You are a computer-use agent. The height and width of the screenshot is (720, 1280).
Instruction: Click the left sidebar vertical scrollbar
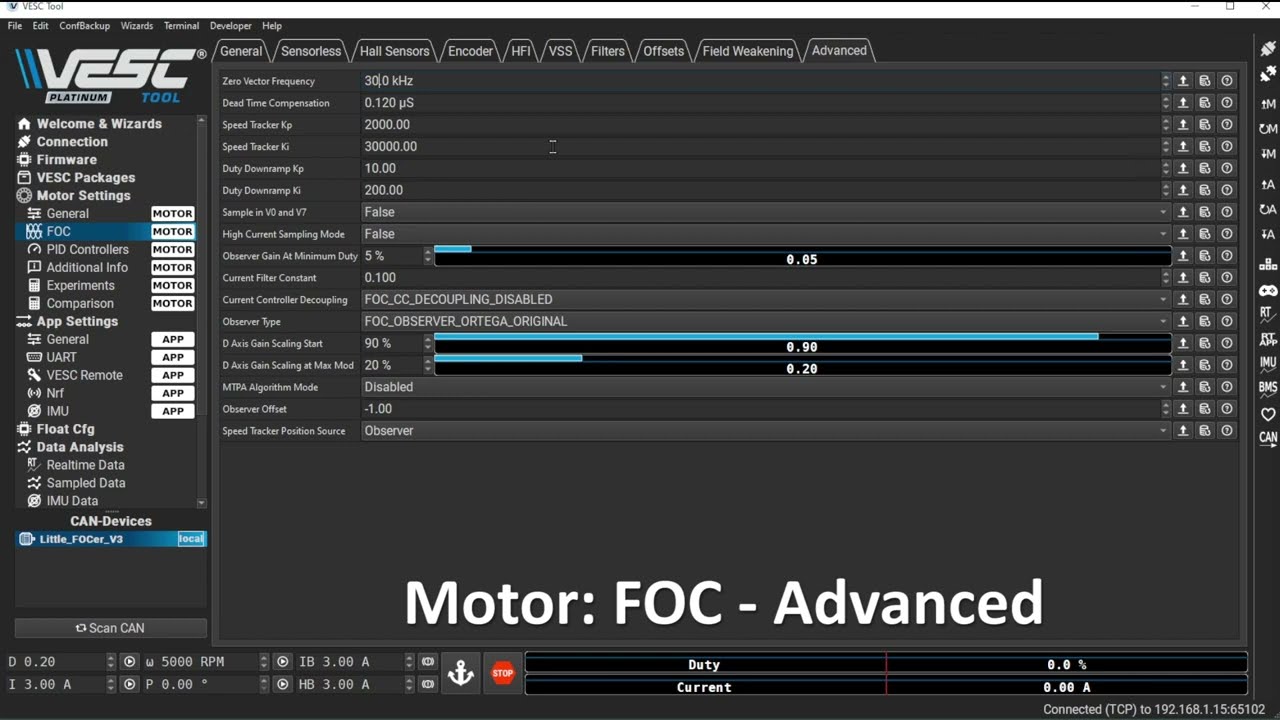(202, 312)
